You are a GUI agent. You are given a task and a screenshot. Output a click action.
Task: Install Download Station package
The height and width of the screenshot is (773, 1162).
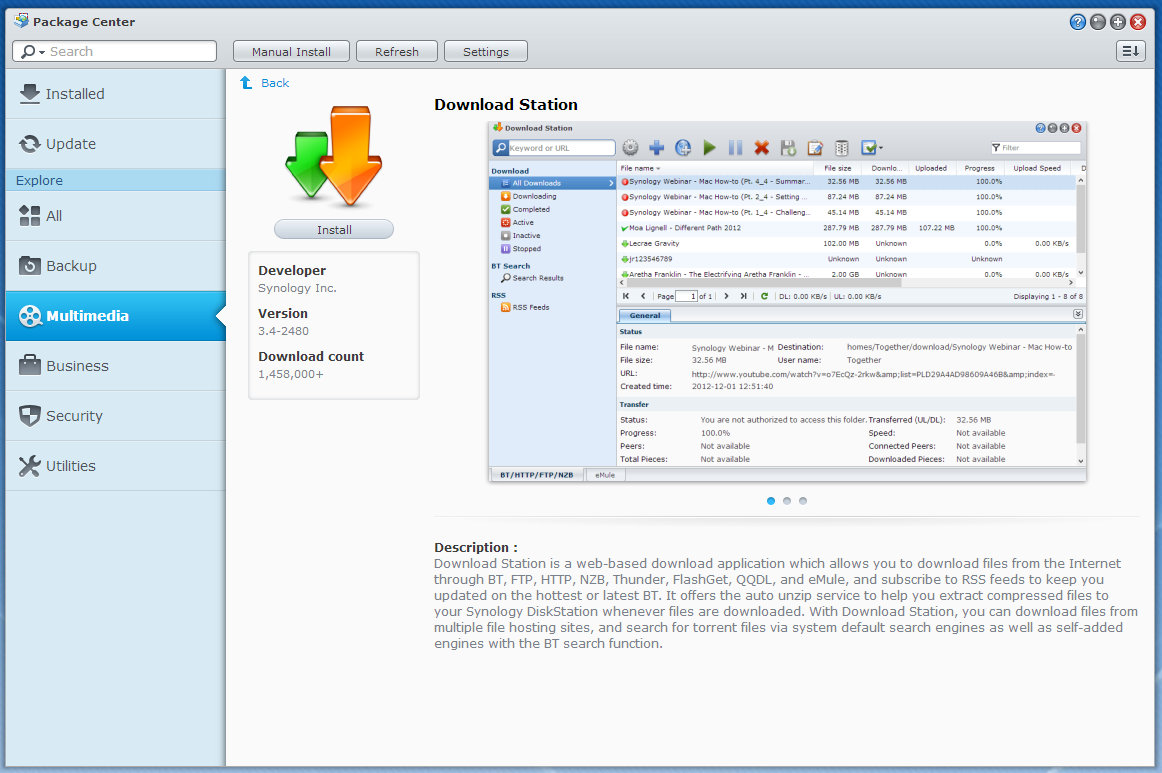coord(334,230)
